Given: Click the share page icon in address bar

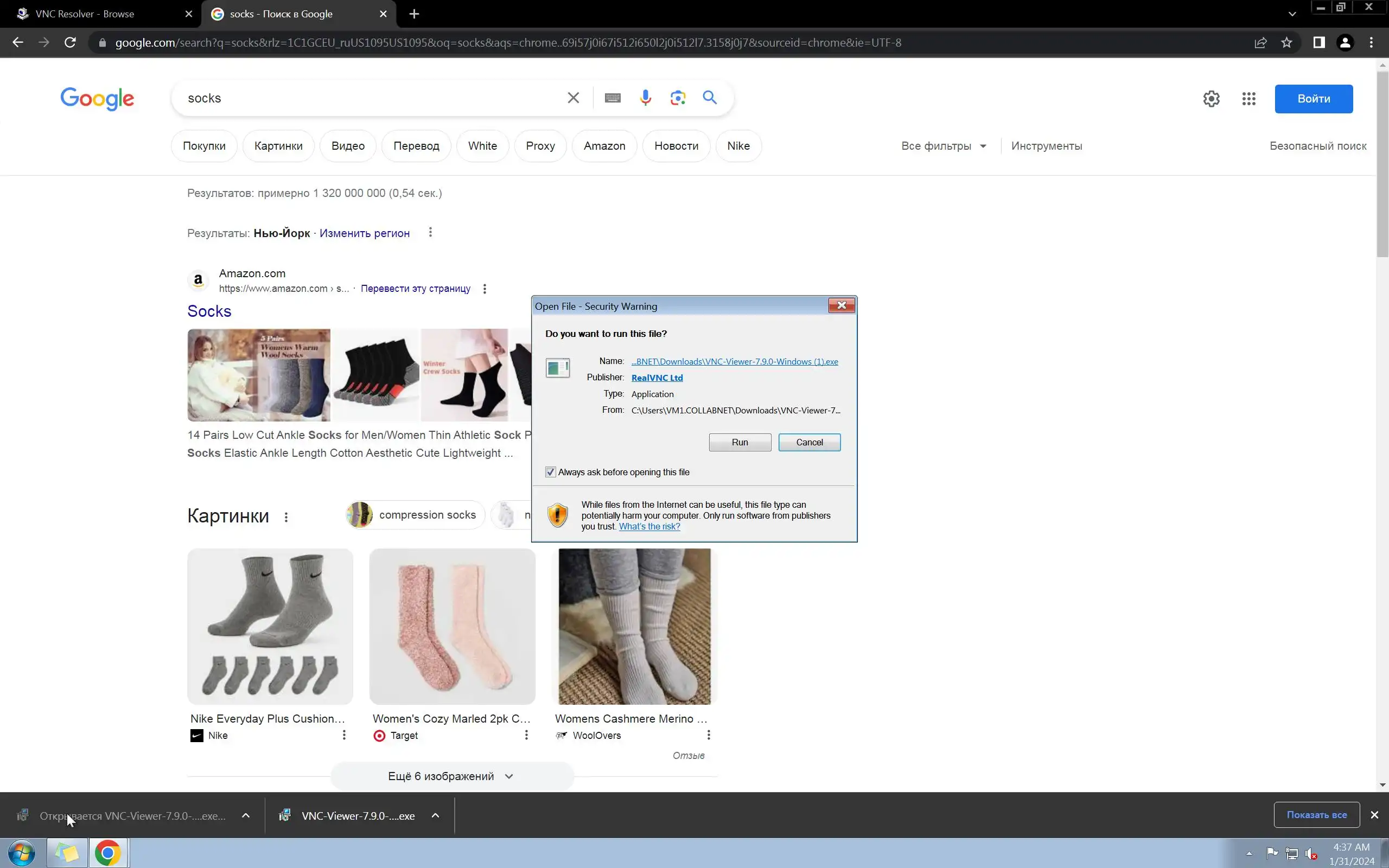Looking at the screenshot, I should click(x=1260, y=42).
